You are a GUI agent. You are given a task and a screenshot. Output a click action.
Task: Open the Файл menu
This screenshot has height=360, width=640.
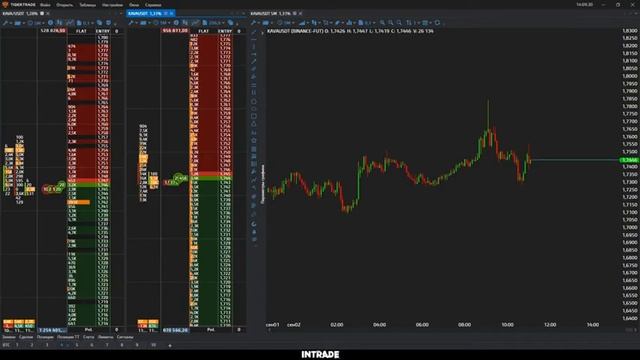[45, 5]
